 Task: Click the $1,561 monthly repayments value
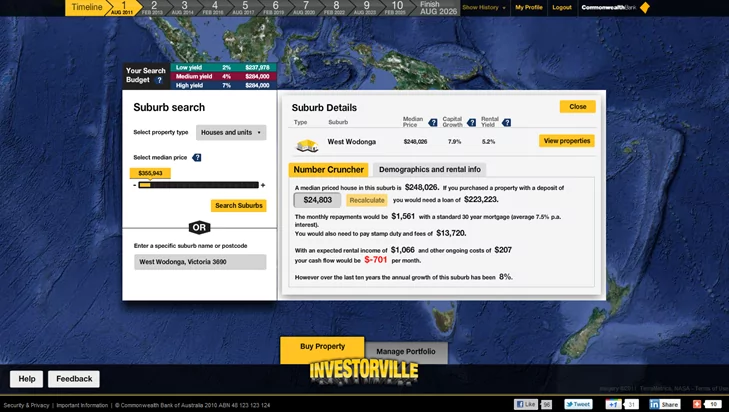pyautogui.click(x=403, y=216)
